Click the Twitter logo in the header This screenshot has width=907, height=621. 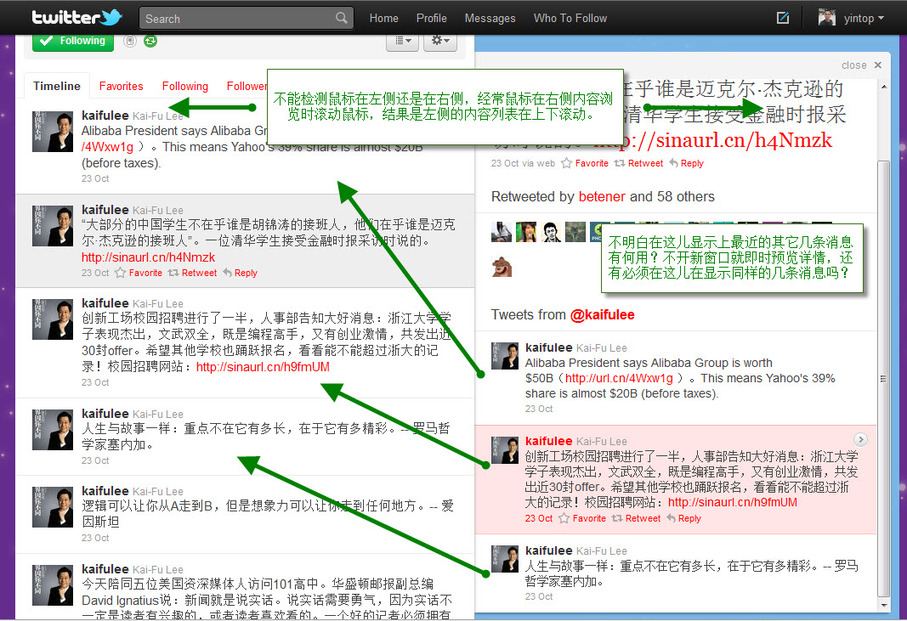click(76, 17)
